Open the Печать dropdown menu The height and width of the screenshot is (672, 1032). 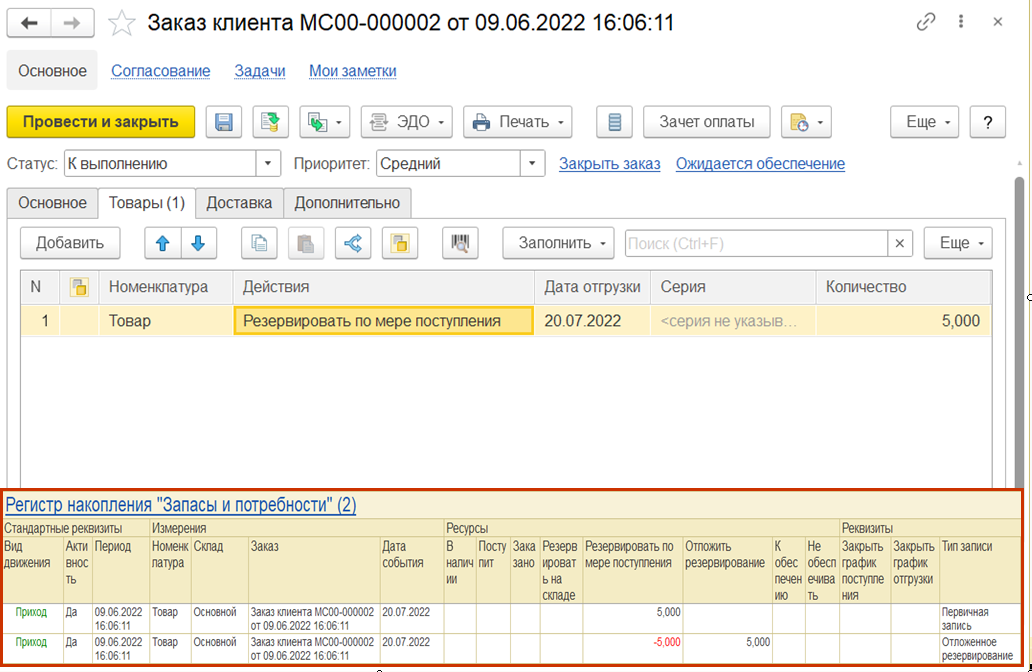click(x=517, y=122)
